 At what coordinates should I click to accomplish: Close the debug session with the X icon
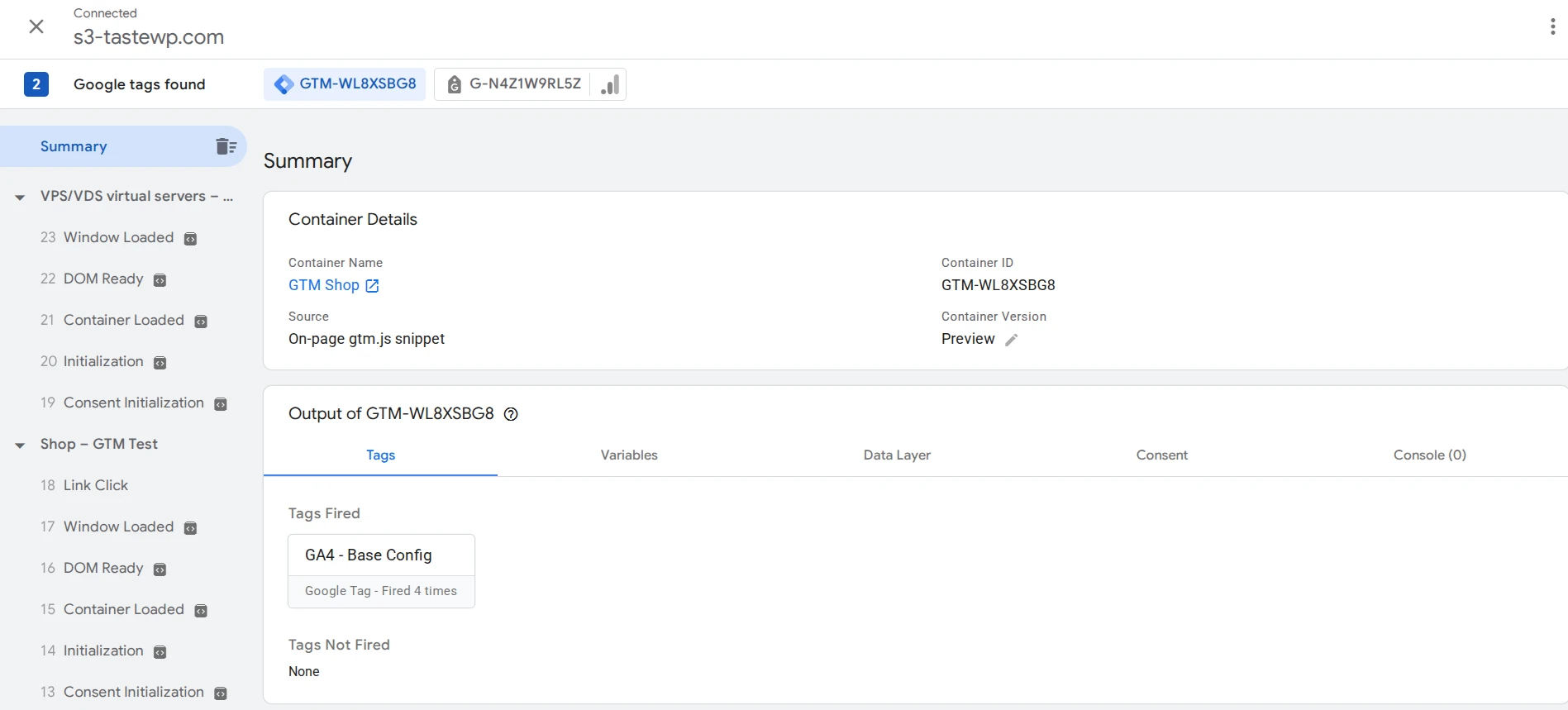36,26
